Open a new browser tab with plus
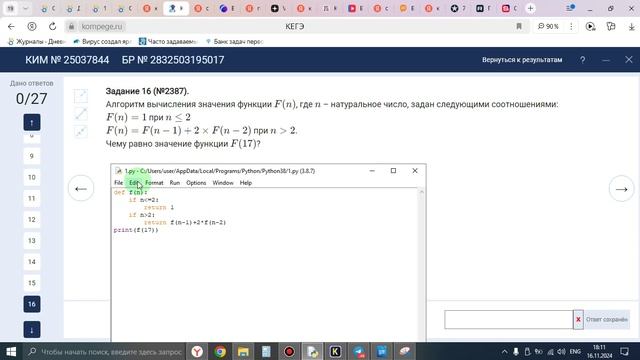 pos(530,8)
